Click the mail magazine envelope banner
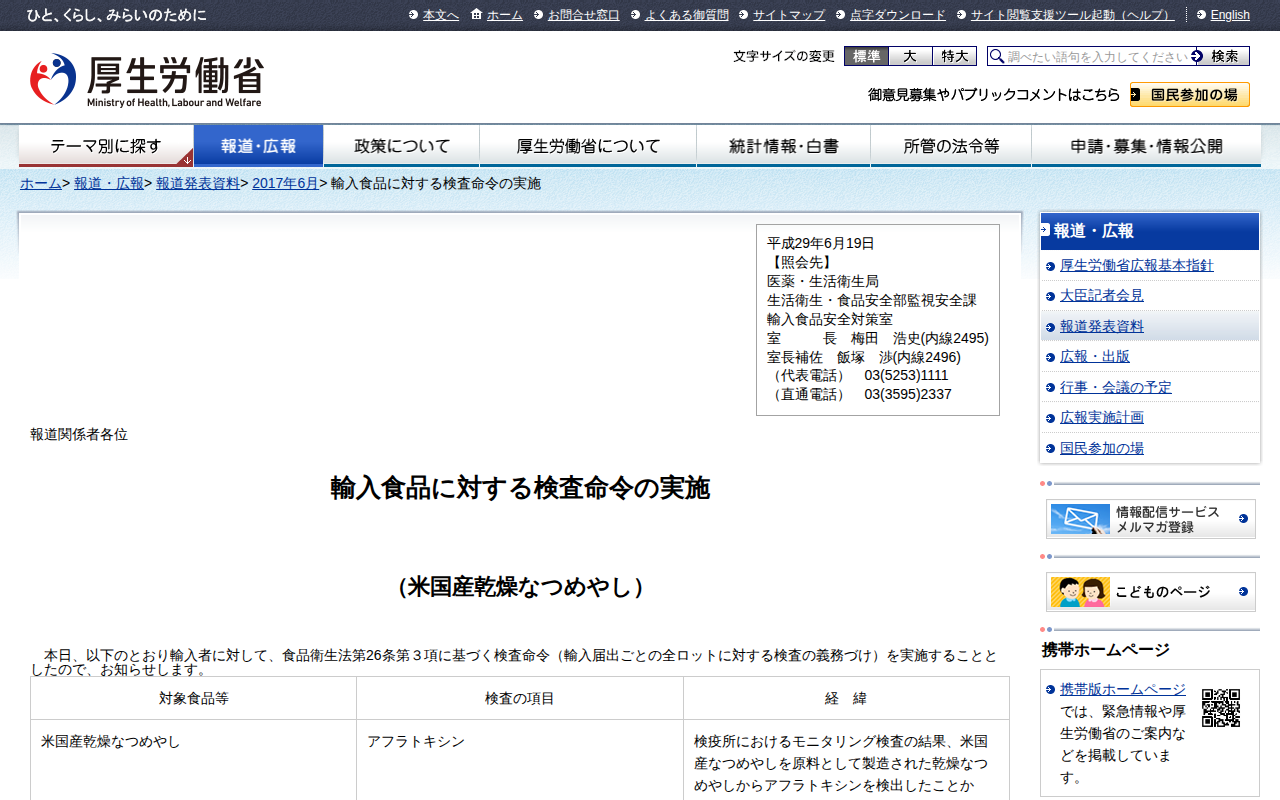The height and width of the screenshot is (800, 1280). click(1150, 519)
